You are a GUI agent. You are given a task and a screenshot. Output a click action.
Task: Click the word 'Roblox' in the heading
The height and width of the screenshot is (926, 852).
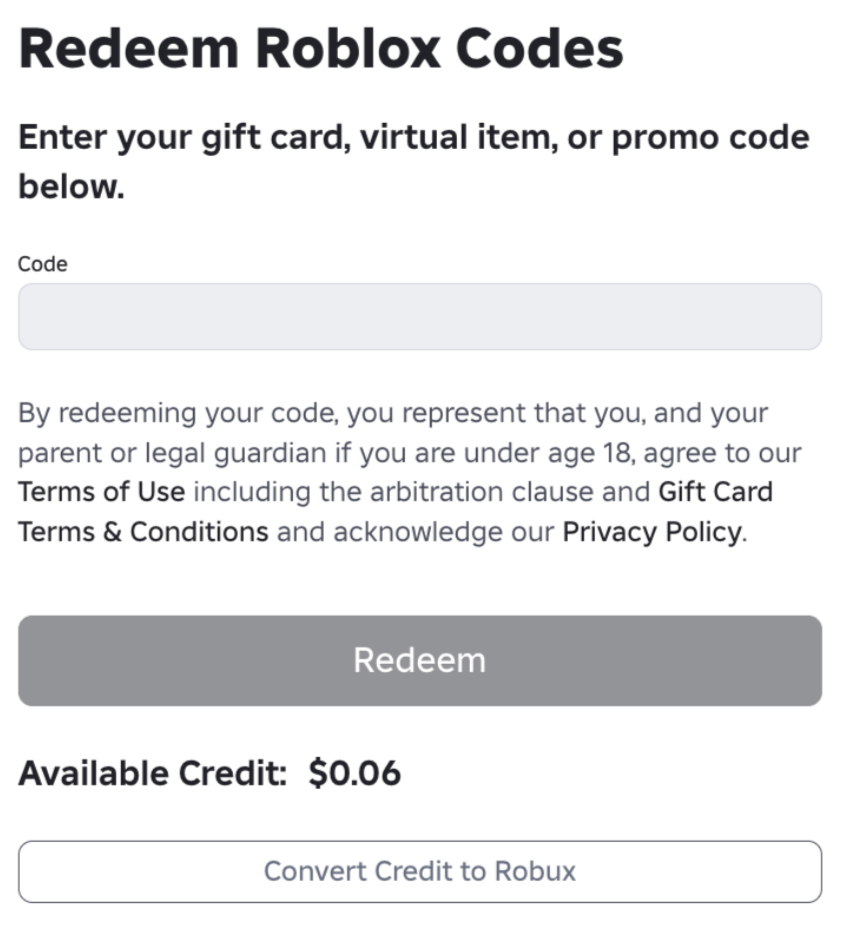[348, 48]
